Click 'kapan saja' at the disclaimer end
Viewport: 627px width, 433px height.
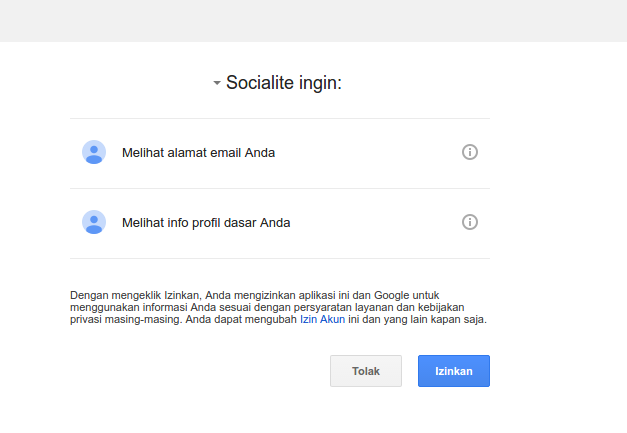[x=460, y=320]
